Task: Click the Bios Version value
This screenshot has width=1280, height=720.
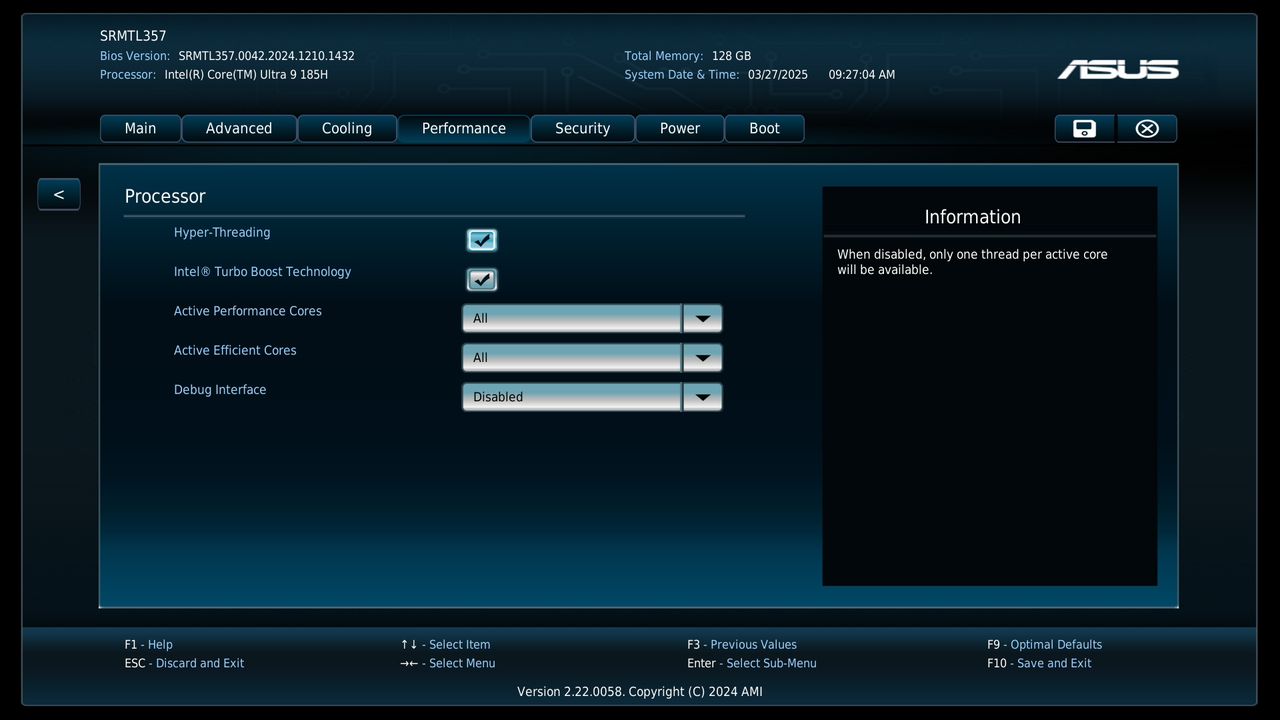Action: coord(267,56)
